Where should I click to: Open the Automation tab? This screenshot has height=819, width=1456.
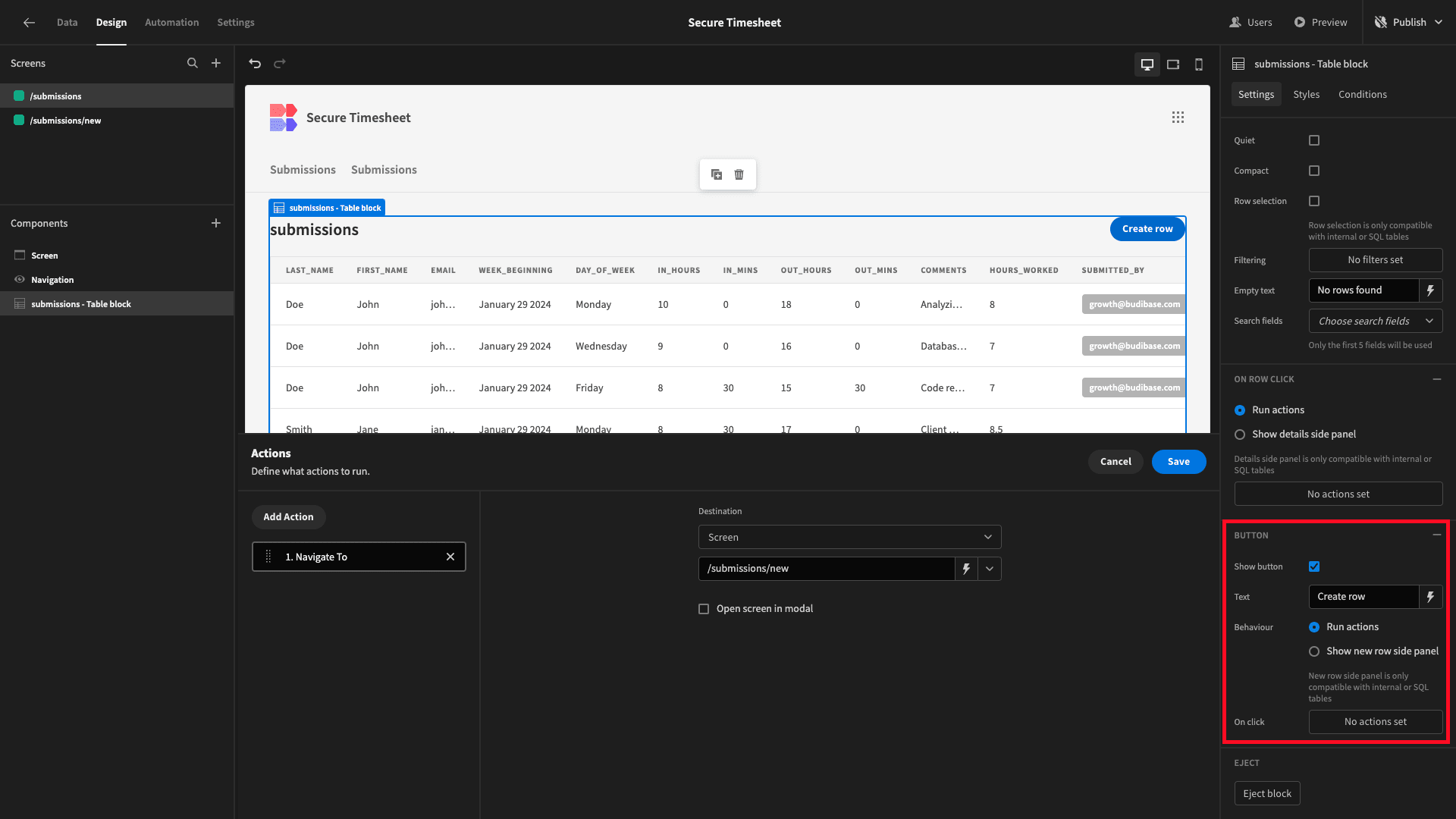(172, 23)
